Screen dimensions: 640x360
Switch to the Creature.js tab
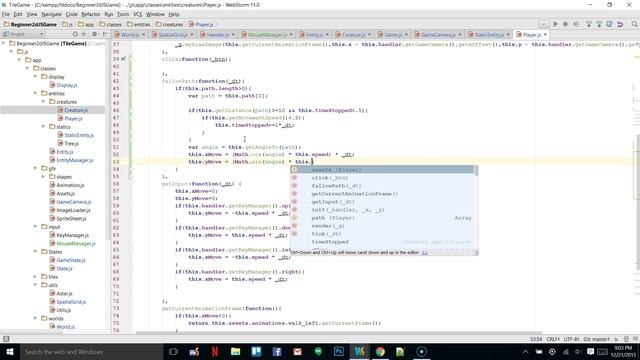tap(353, 35)
